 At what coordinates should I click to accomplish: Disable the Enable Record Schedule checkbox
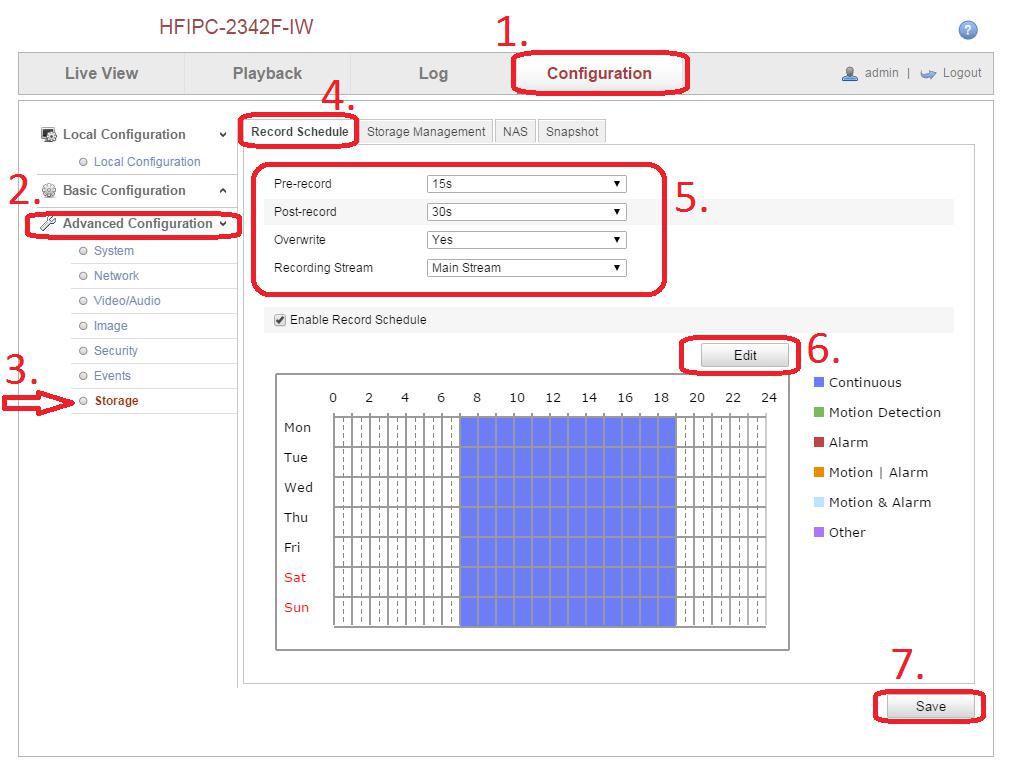280,320
